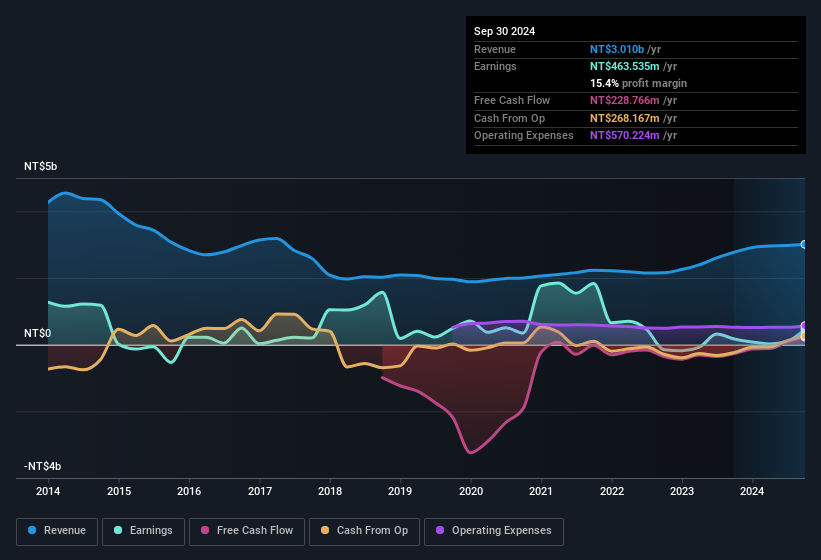This screenshot has height=560, width=821.
Task: Click the NT$5b y-axis label
Action: click(x=40, y=166)
